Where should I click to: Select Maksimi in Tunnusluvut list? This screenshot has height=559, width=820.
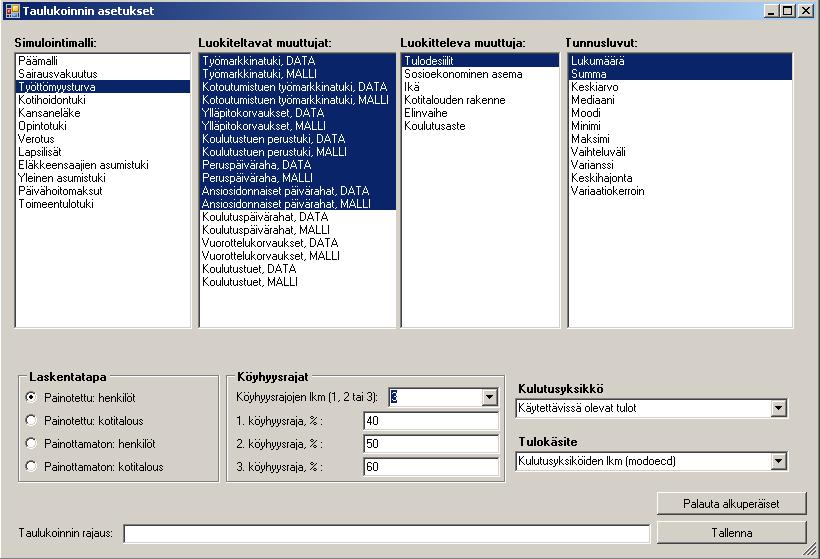[x=680, y=139]
